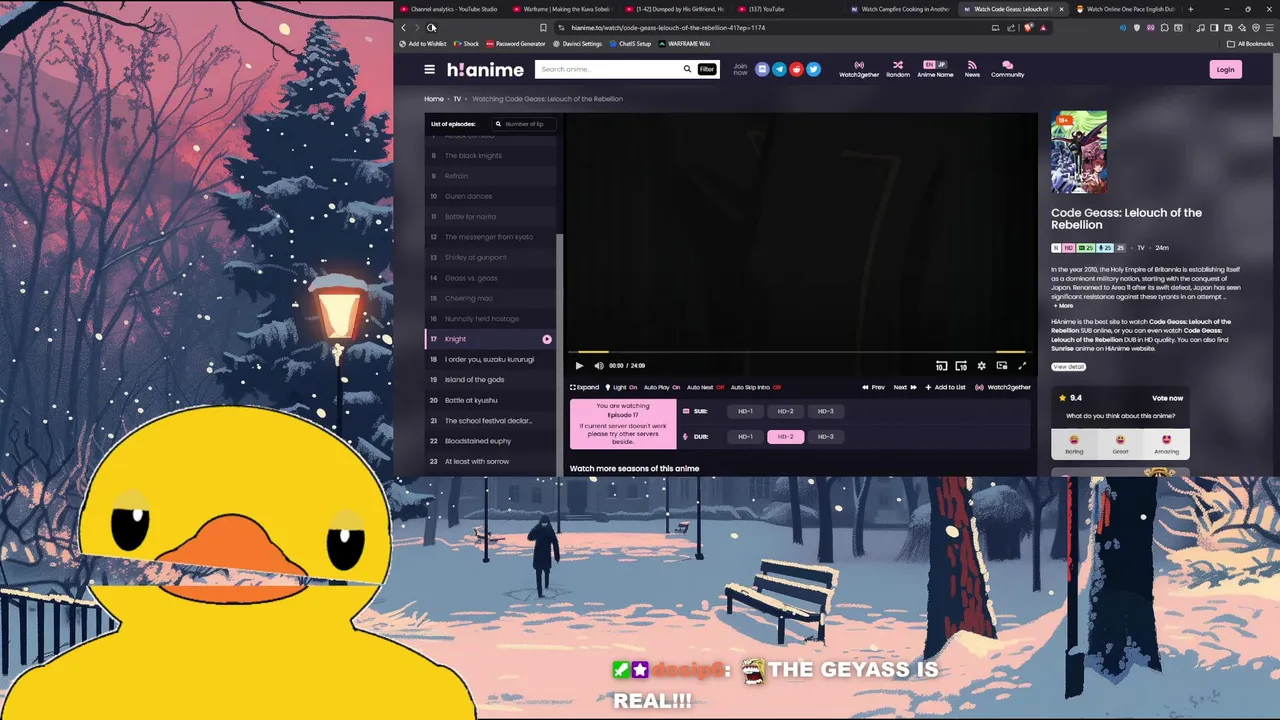The height and width of the screenshot is (720, 1280).
Task: Open Watch2gether from the header
Action: [x=859, y=69]
